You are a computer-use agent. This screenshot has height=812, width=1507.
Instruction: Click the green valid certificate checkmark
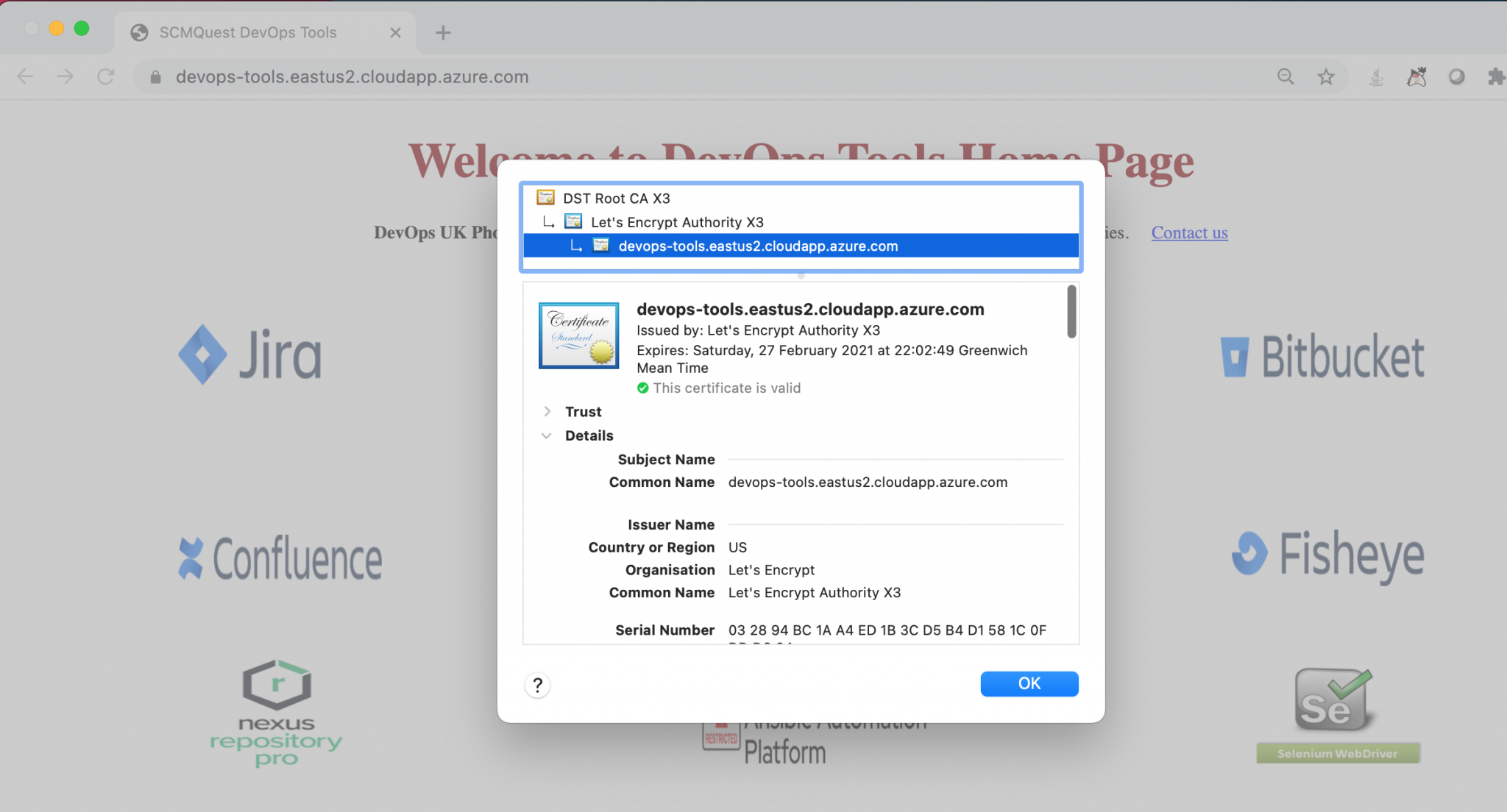(642, 388)
